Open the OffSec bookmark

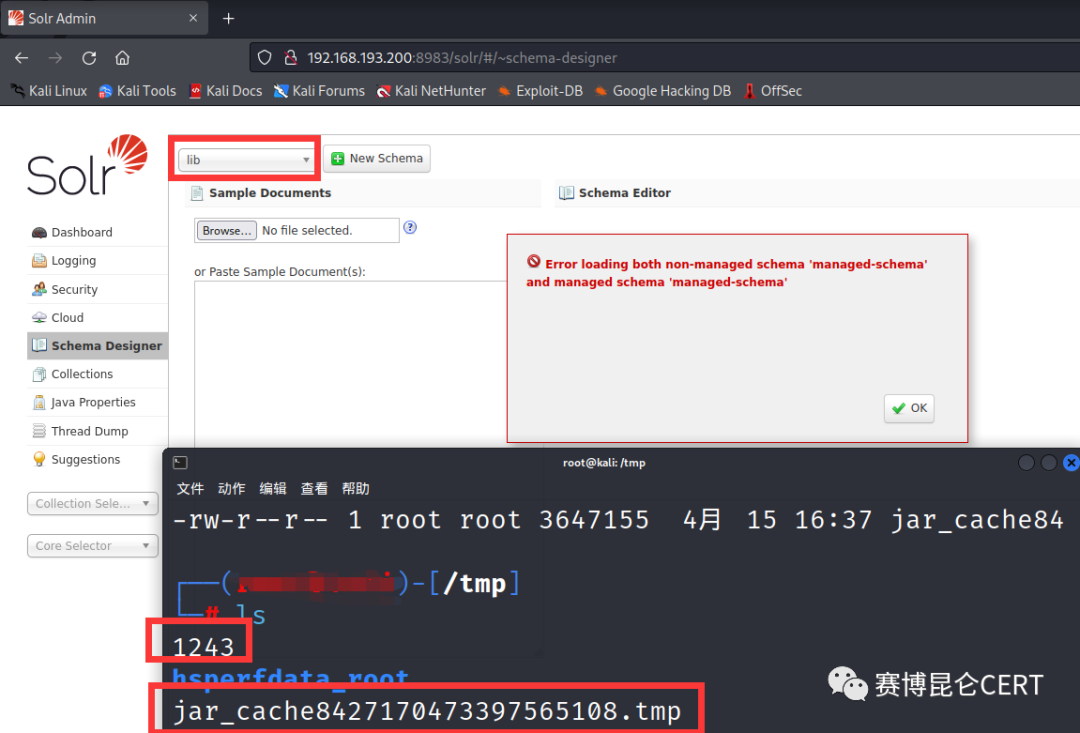pyautogui.click(x=773, y=91)
